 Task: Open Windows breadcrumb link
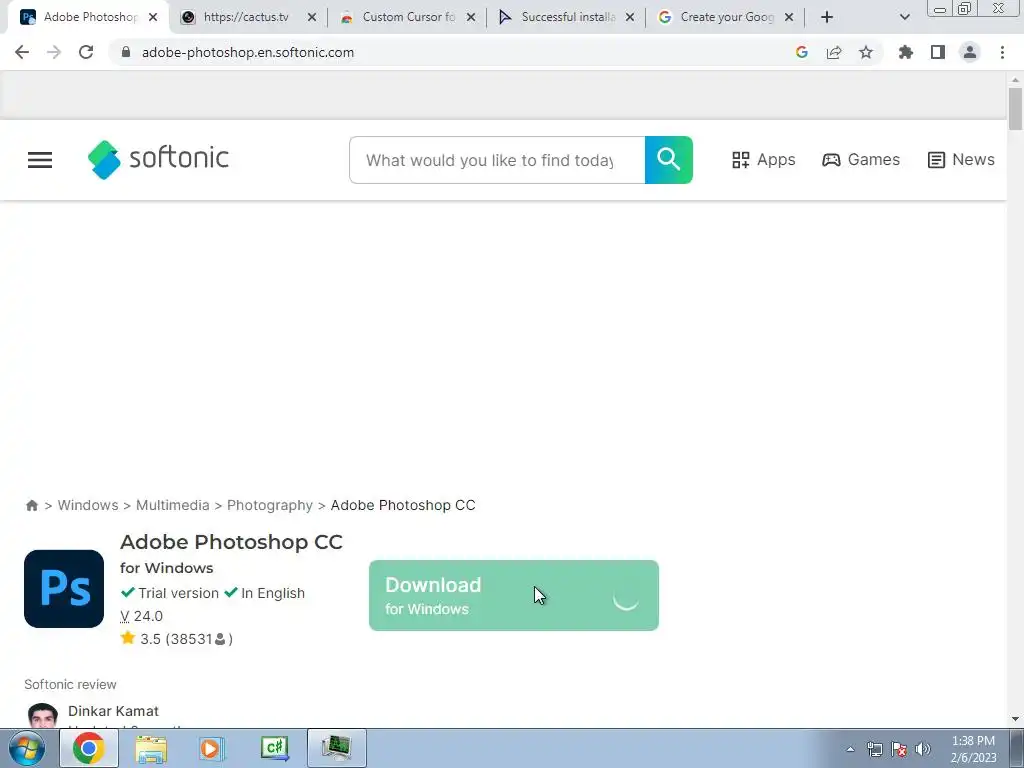pos(88,505)
